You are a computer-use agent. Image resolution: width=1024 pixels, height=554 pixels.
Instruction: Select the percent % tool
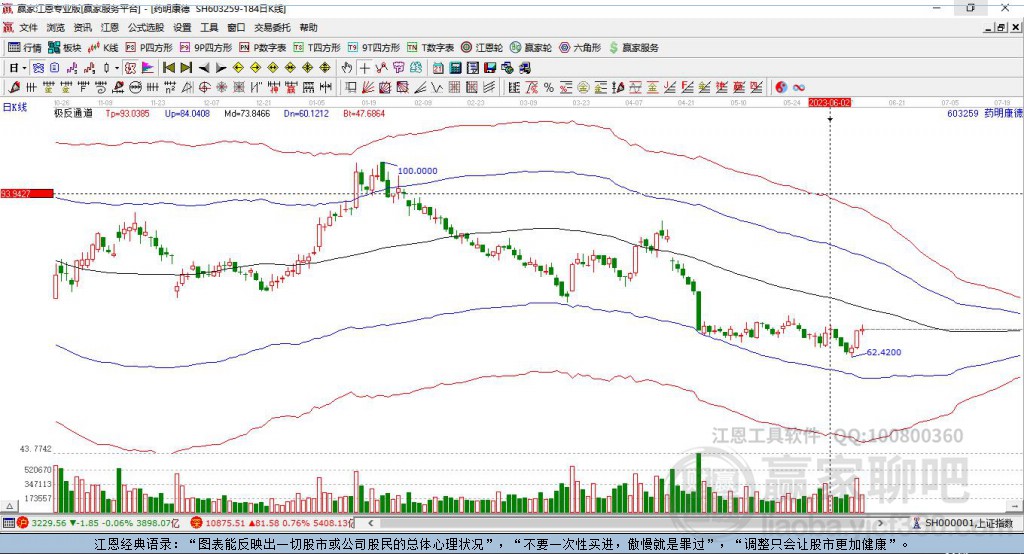(x=549, y=88)
